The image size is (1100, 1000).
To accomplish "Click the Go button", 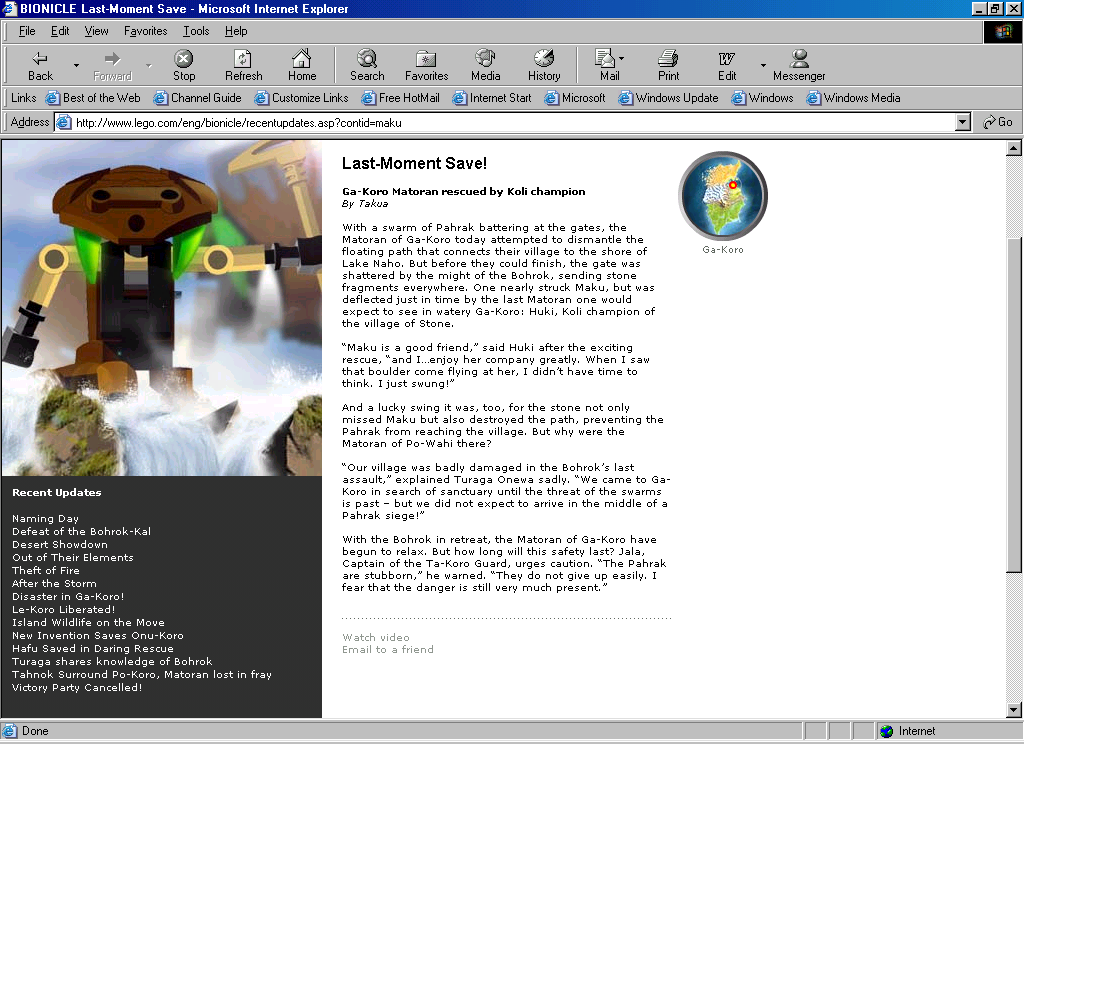I will (998, 122).
